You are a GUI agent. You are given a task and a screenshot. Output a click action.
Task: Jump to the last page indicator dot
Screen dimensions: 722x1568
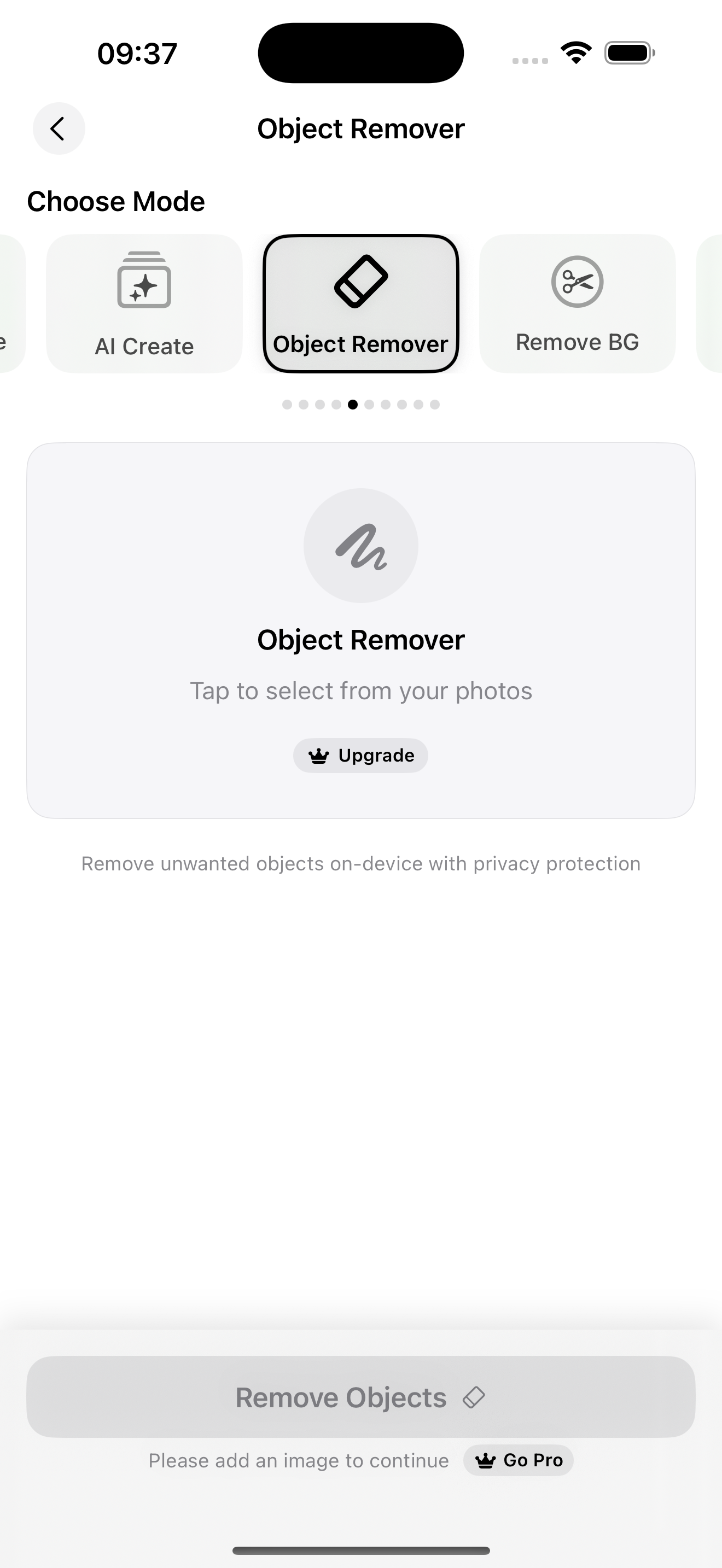tap(435, 405)
